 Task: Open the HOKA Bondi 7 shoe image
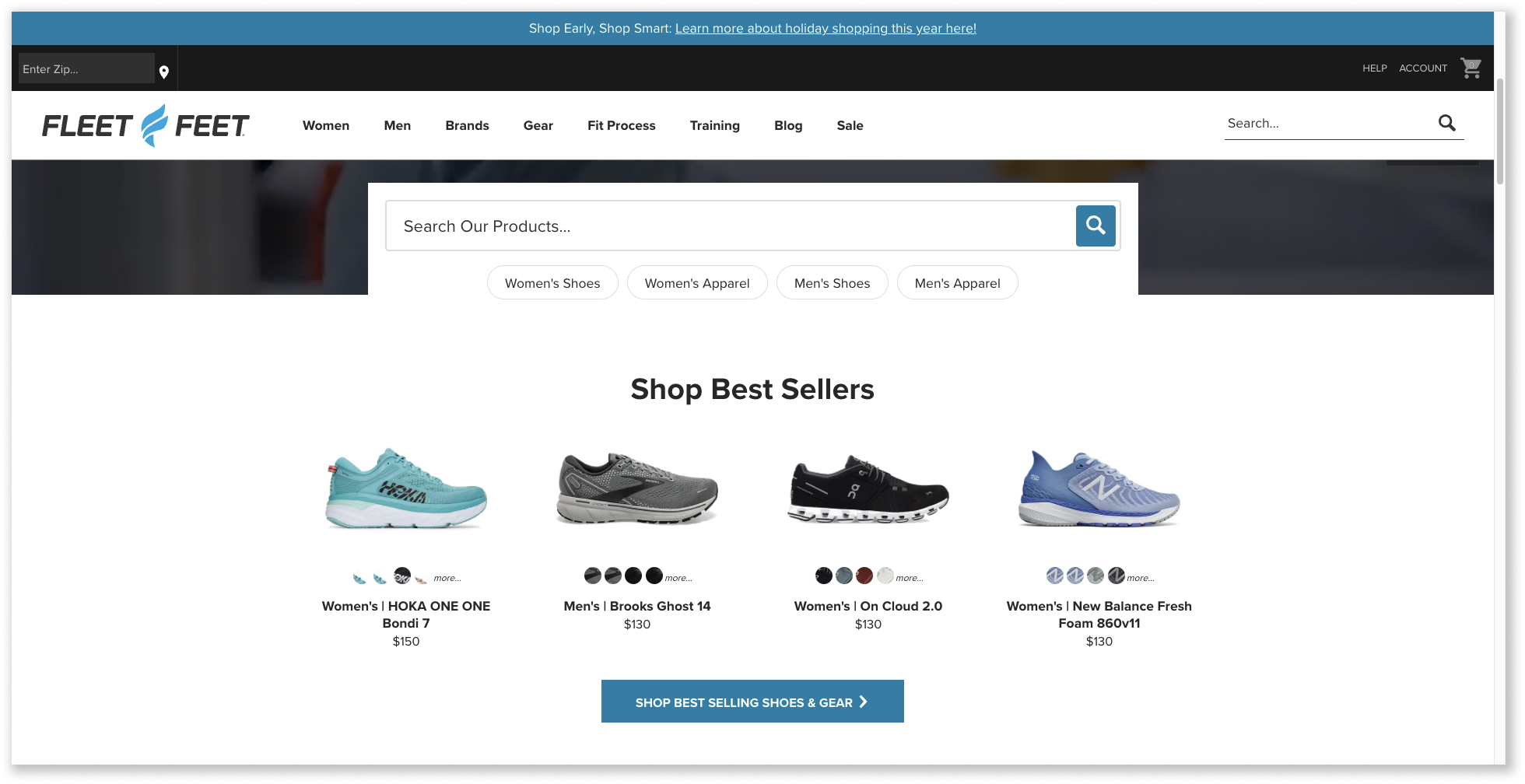(406, 488)
